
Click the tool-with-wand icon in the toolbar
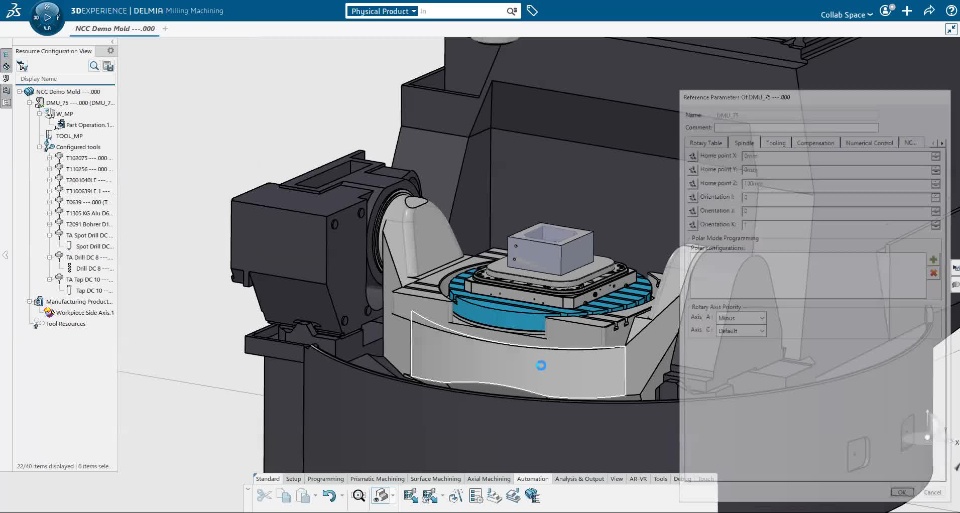click(456, 495)
